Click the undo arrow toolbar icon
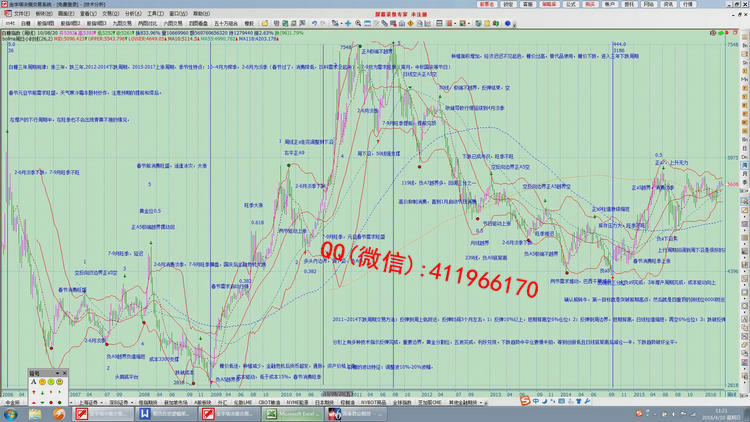 [314, 23]
